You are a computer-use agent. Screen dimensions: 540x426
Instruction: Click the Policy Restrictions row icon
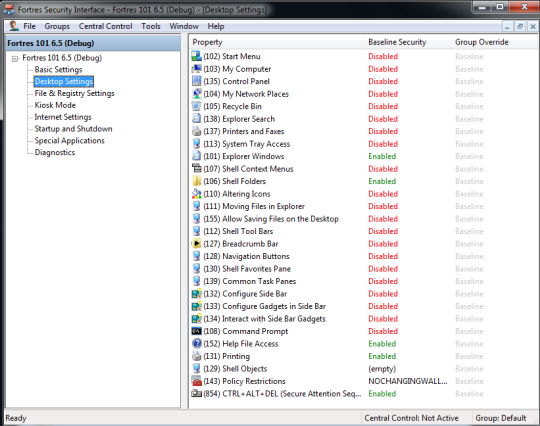(196, 381)
